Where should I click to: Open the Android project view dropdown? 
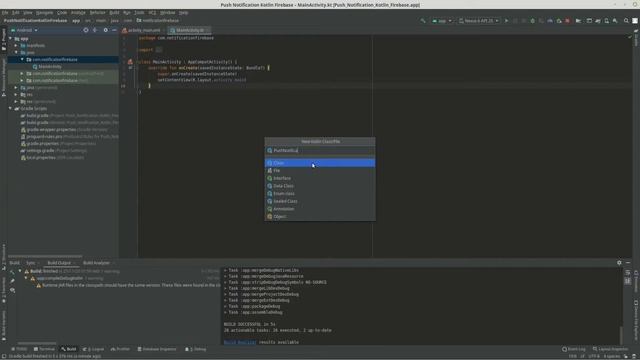[24, 30]
